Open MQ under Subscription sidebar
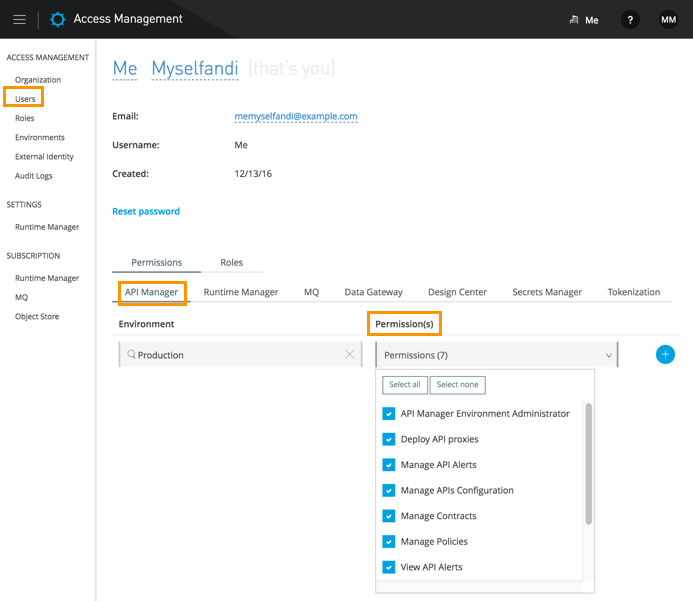This screenshot has height=601, width=693. point(21,297)
